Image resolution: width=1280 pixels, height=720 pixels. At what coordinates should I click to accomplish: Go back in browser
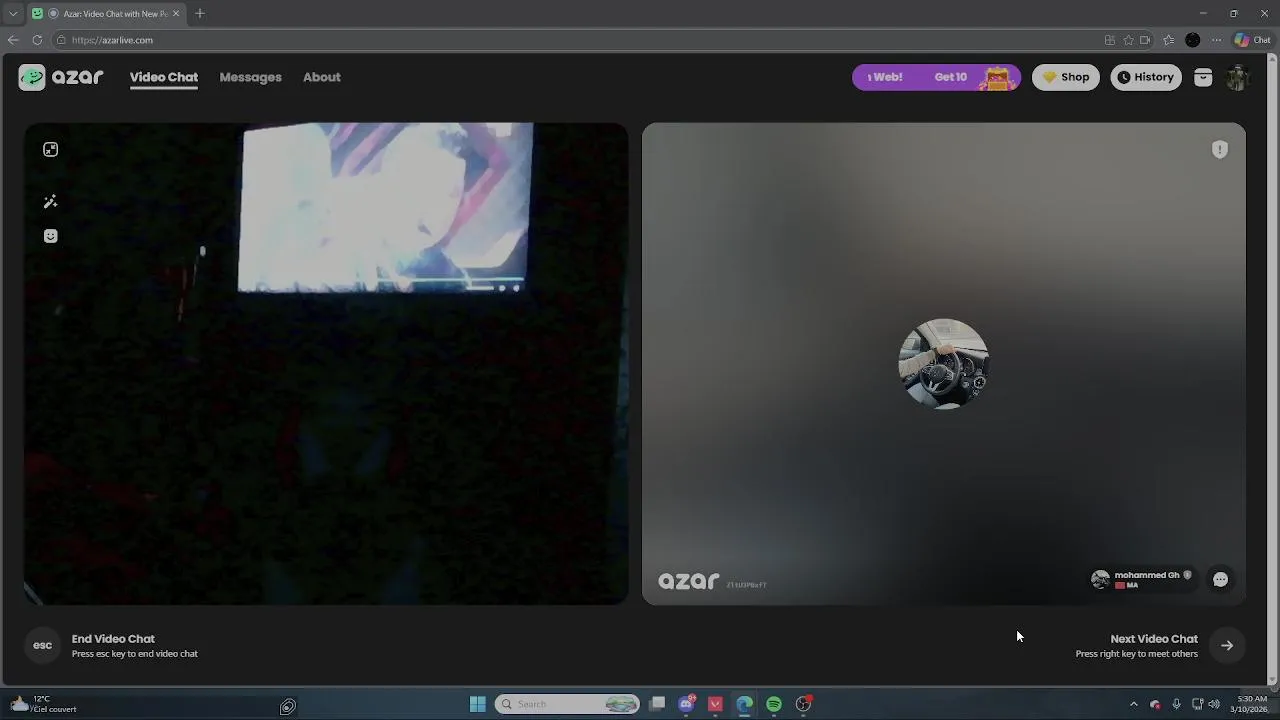13,40
